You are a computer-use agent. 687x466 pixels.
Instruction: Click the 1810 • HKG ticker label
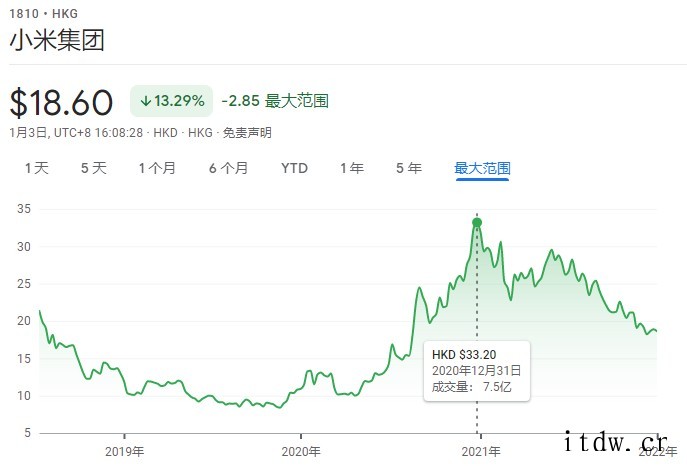click(43, 14)
